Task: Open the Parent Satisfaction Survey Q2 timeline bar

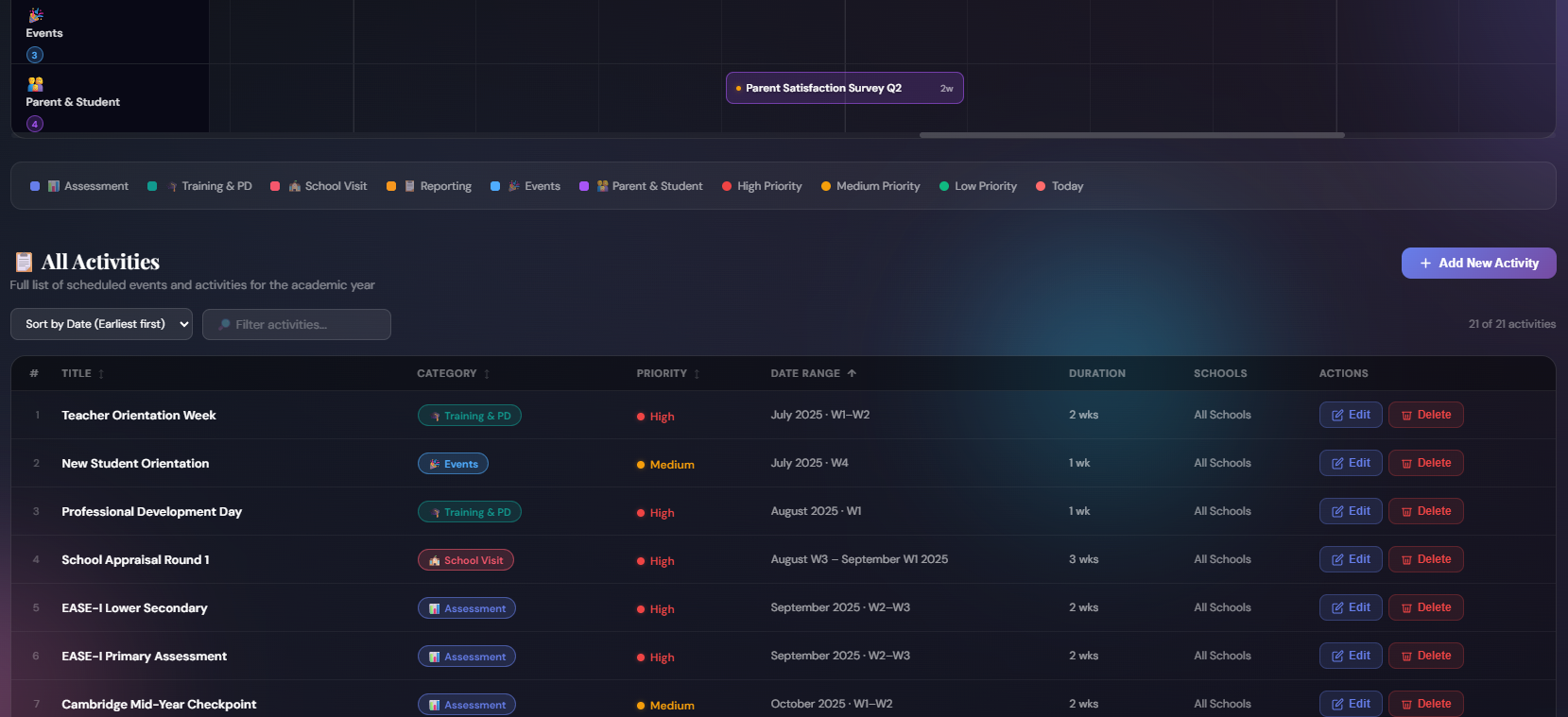Action: pyautogui.click(x=844, y=88)
